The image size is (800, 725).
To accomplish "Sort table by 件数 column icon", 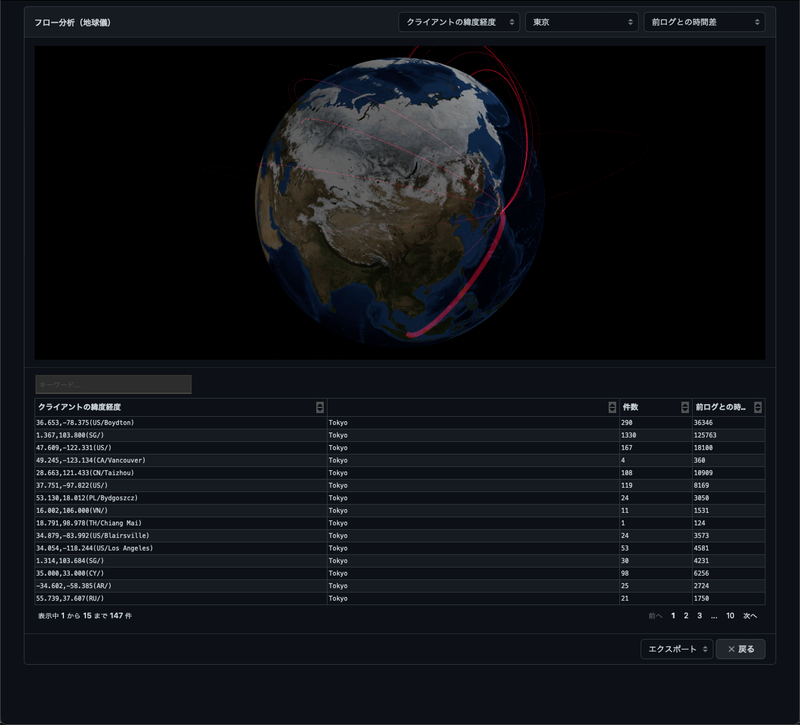I will (x=685, y=407).
